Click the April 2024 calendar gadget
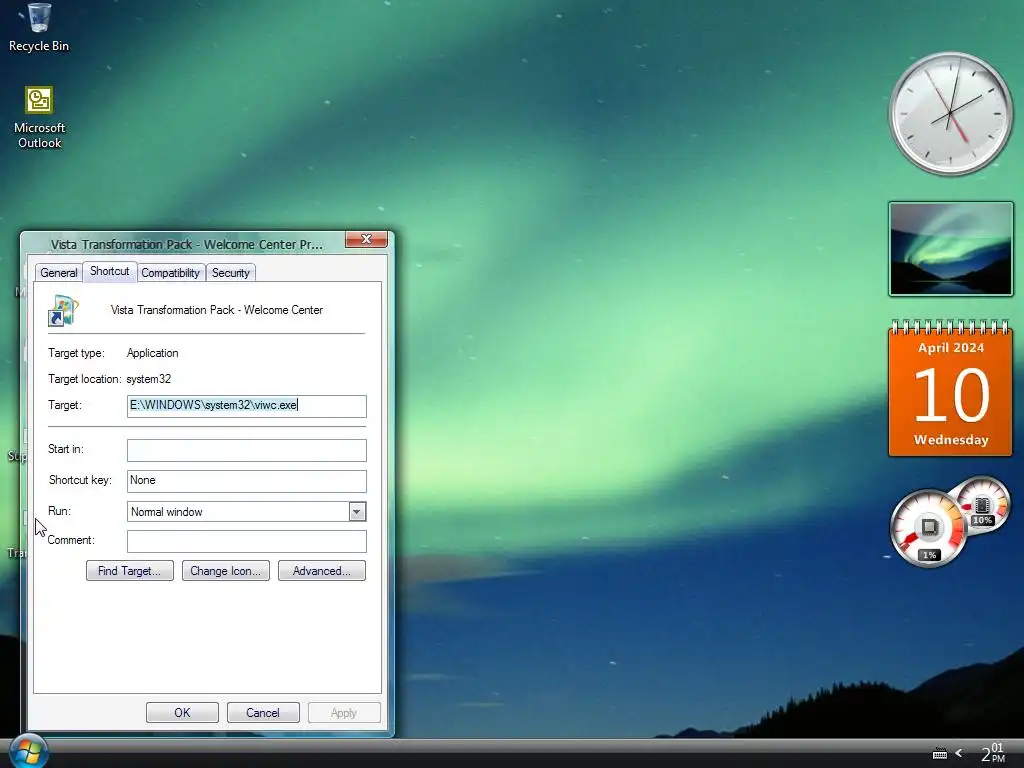The height and width of the screenshot is (768, 1024). (950, 387)
